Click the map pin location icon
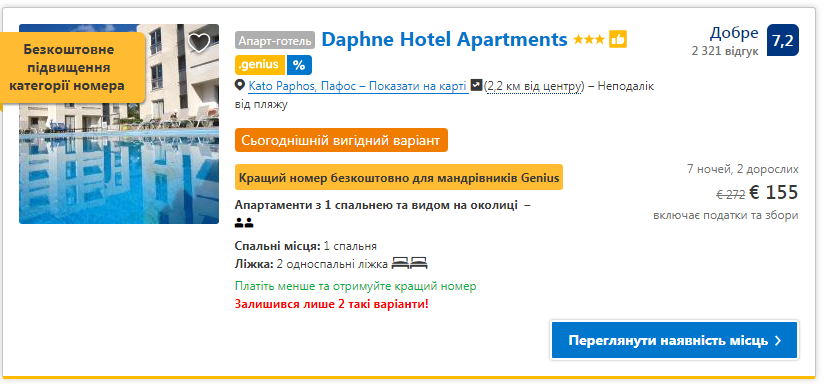Viewport: 824px width, 384px height. pyautogui.click(x=240, y=86)
